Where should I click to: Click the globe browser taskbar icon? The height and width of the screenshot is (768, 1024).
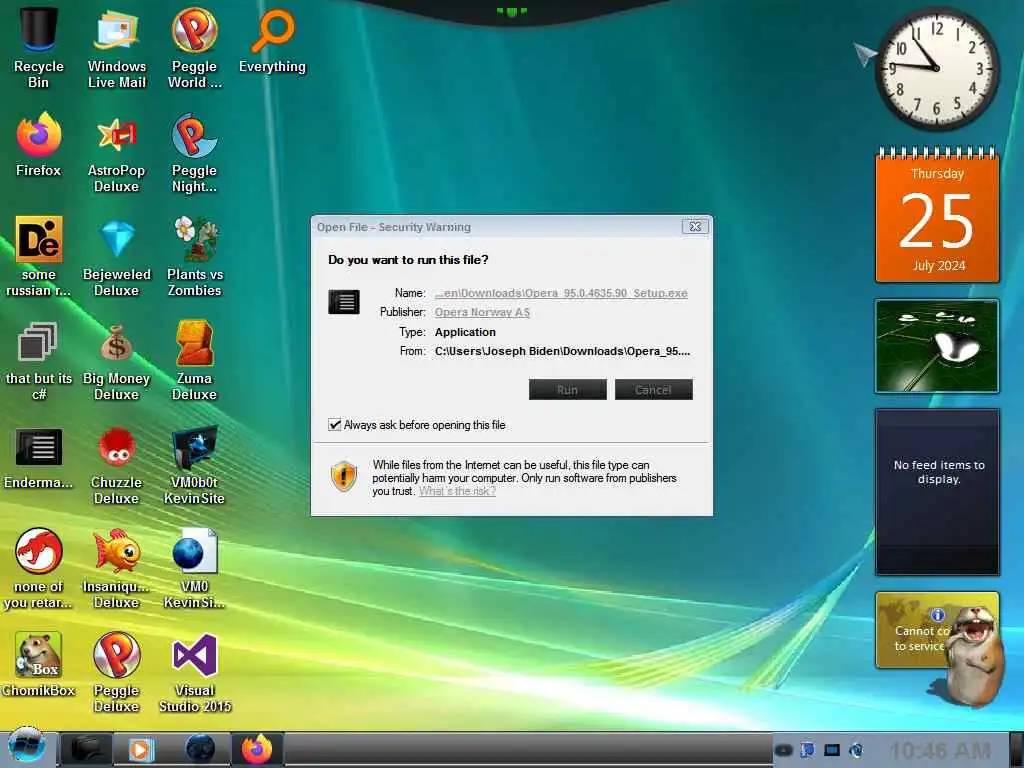click(200, 748)
